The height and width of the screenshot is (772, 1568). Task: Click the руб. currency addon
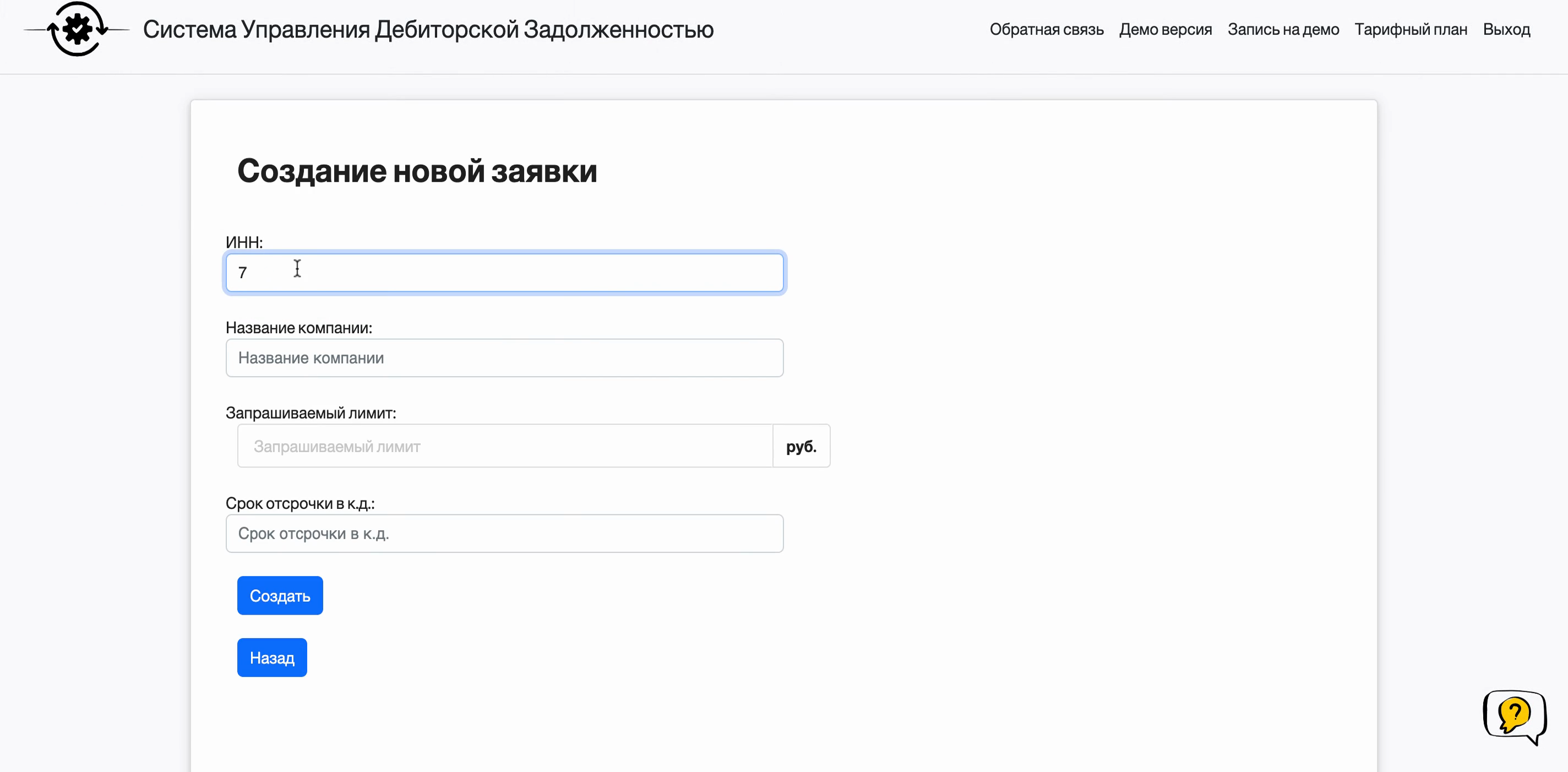pos(801,446)
